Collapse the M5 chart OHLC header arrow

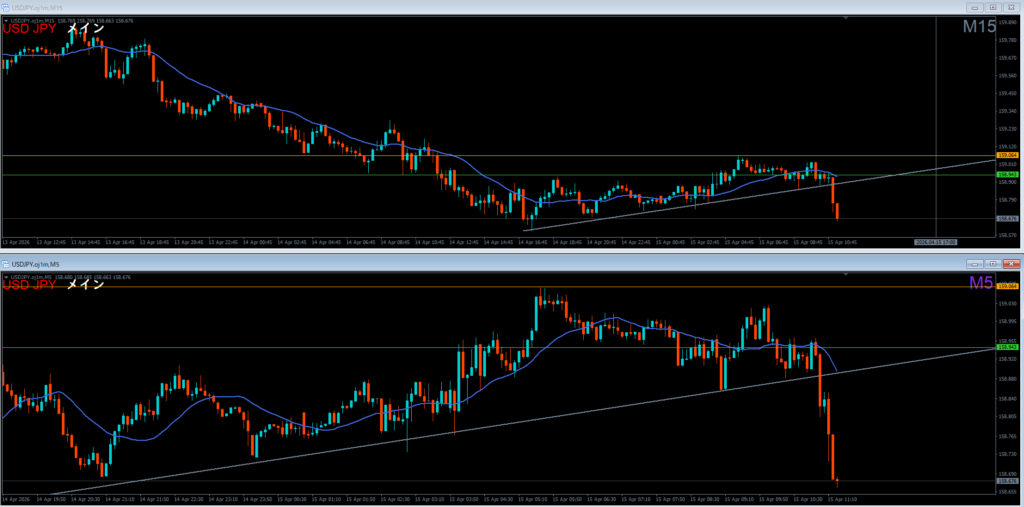coord(6,276)
